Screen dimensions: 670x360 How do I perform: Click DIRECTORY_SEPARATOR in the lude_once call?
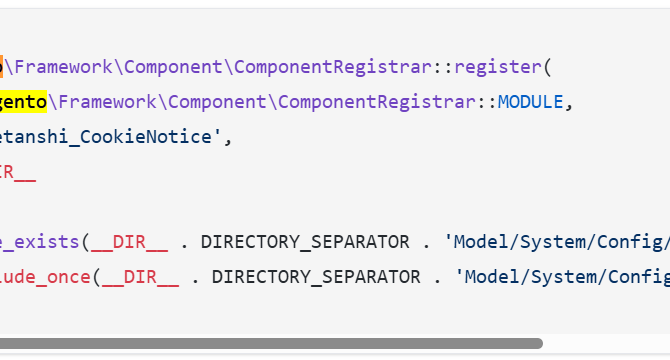pyautogui.click(x=316, y=278)
